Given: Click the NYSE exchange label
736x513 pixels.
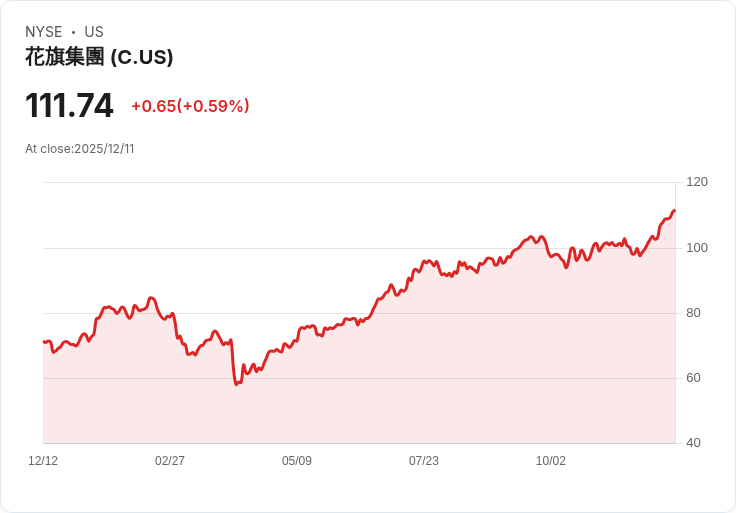Looking at the screenshot, I should (x=43, y=32).
